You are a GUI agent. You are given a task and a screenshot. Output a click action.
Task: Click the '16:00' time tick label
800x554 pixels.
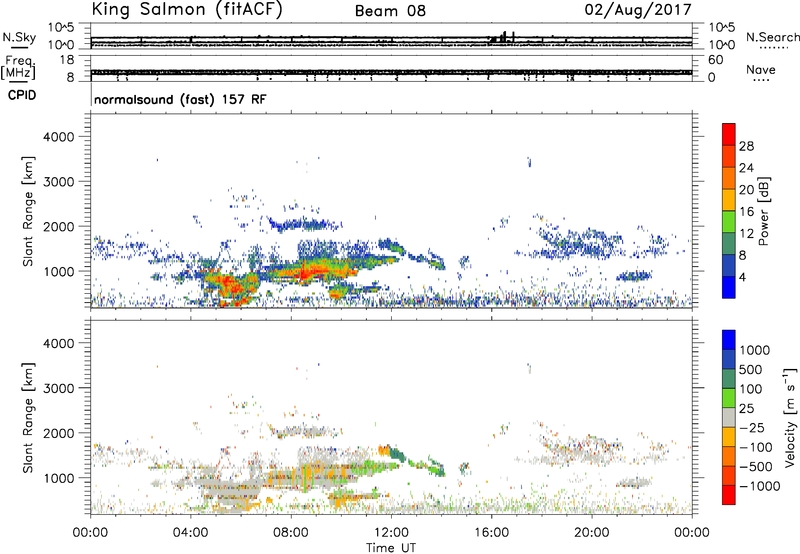click(491, 533)
